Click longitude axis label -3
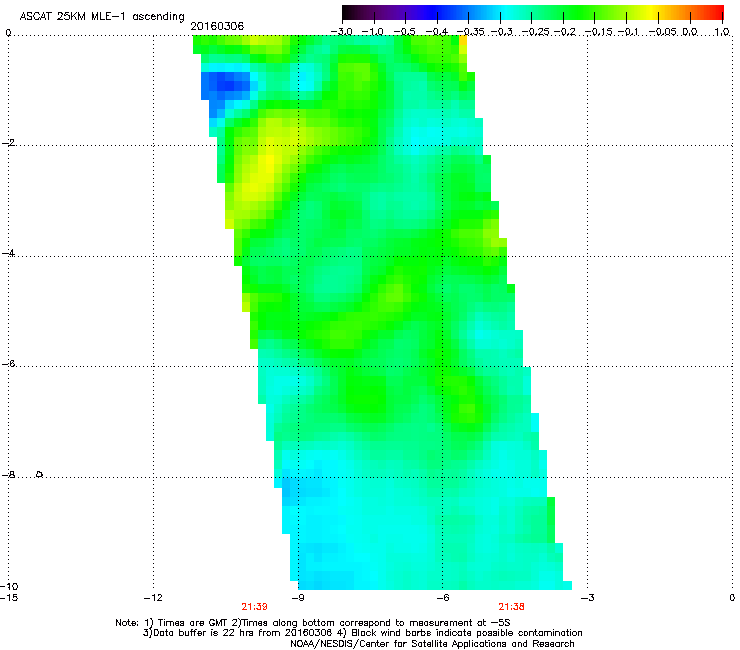The image size is (740, 650). click(x=587, y=598)
